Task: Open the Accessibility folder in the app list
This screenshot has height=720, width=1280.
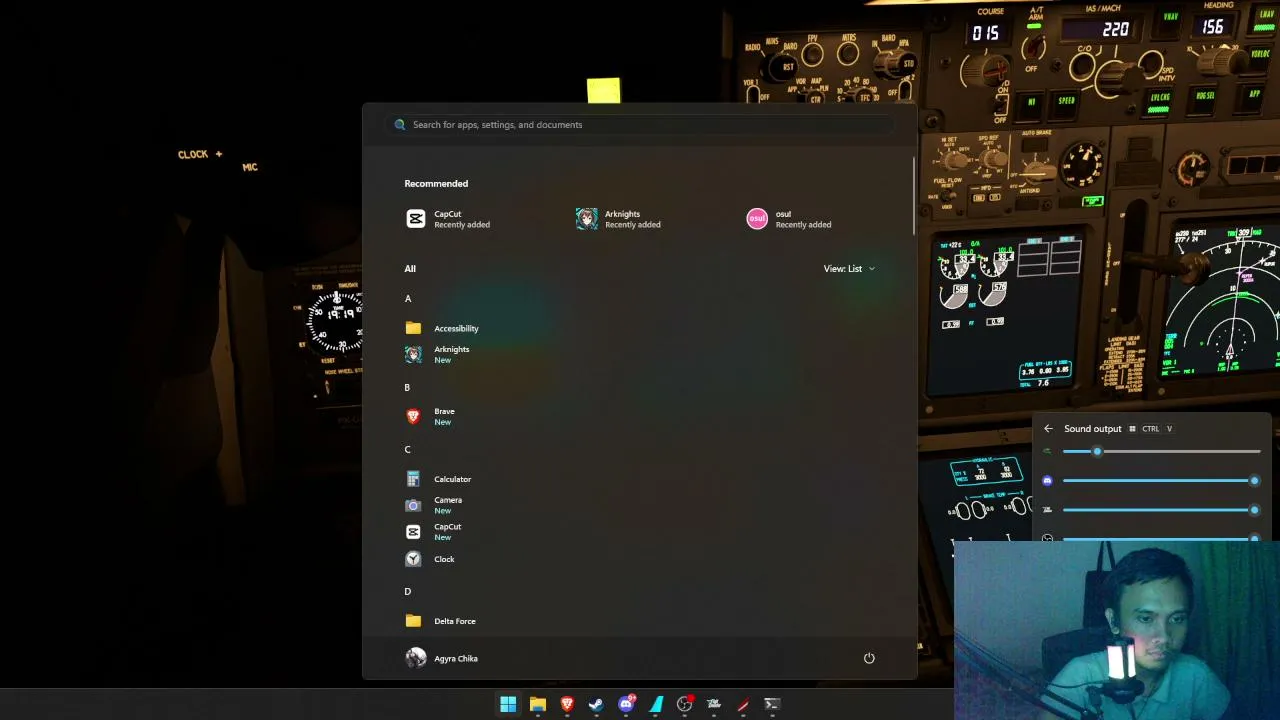Action: click(x=442, y=328)
